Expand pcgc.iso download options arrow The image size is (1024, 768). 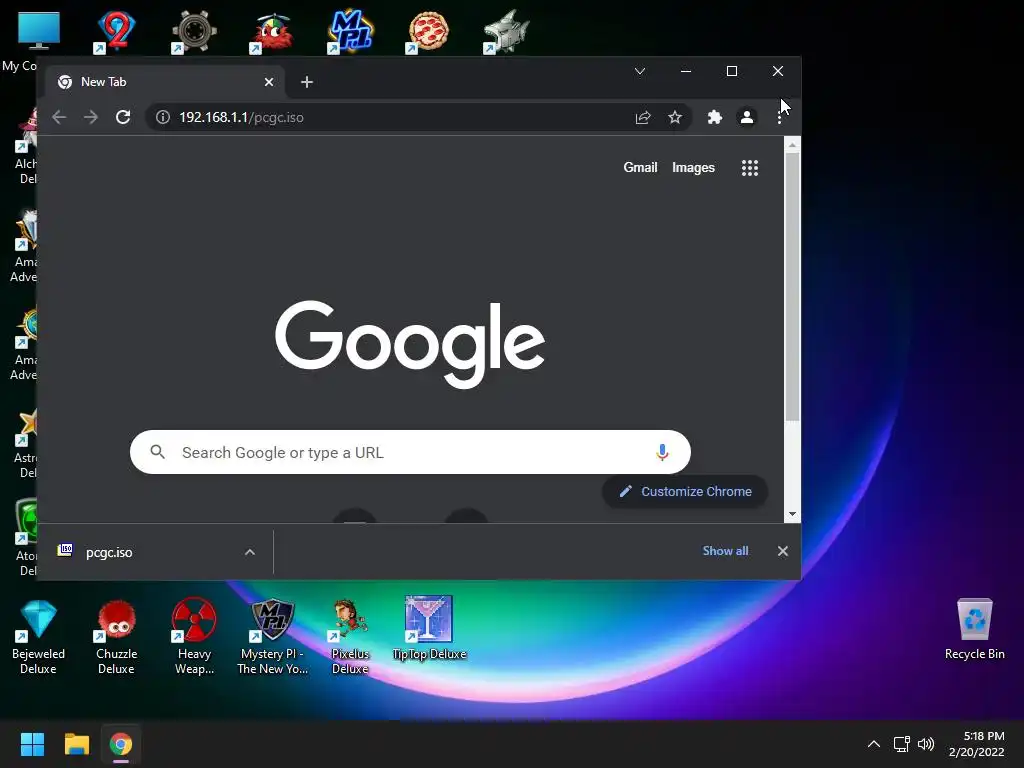tap(249, 552)
